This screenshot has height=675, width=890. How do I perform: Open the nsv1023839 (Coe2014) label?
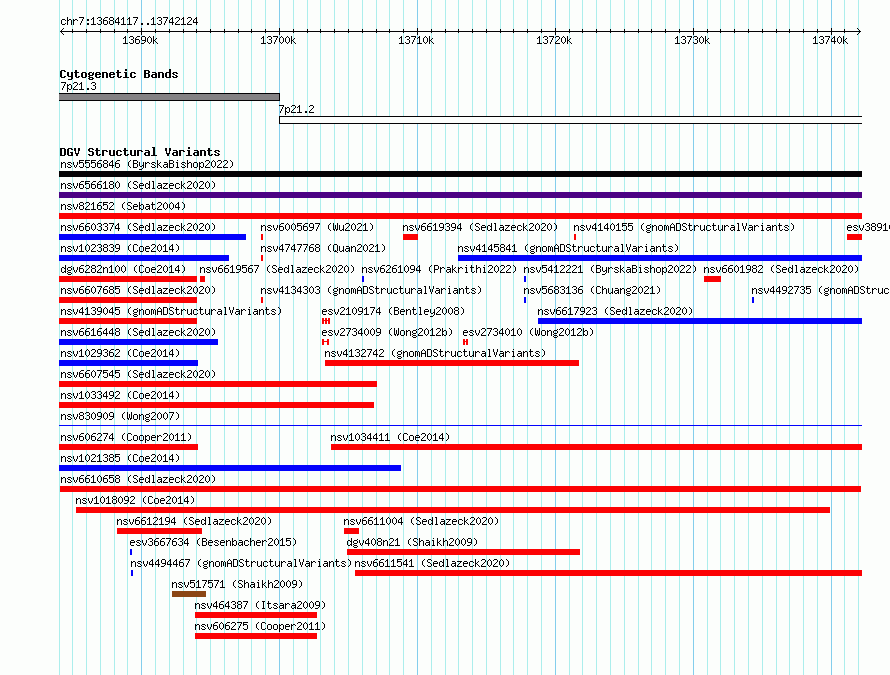[x=120, y=249]
